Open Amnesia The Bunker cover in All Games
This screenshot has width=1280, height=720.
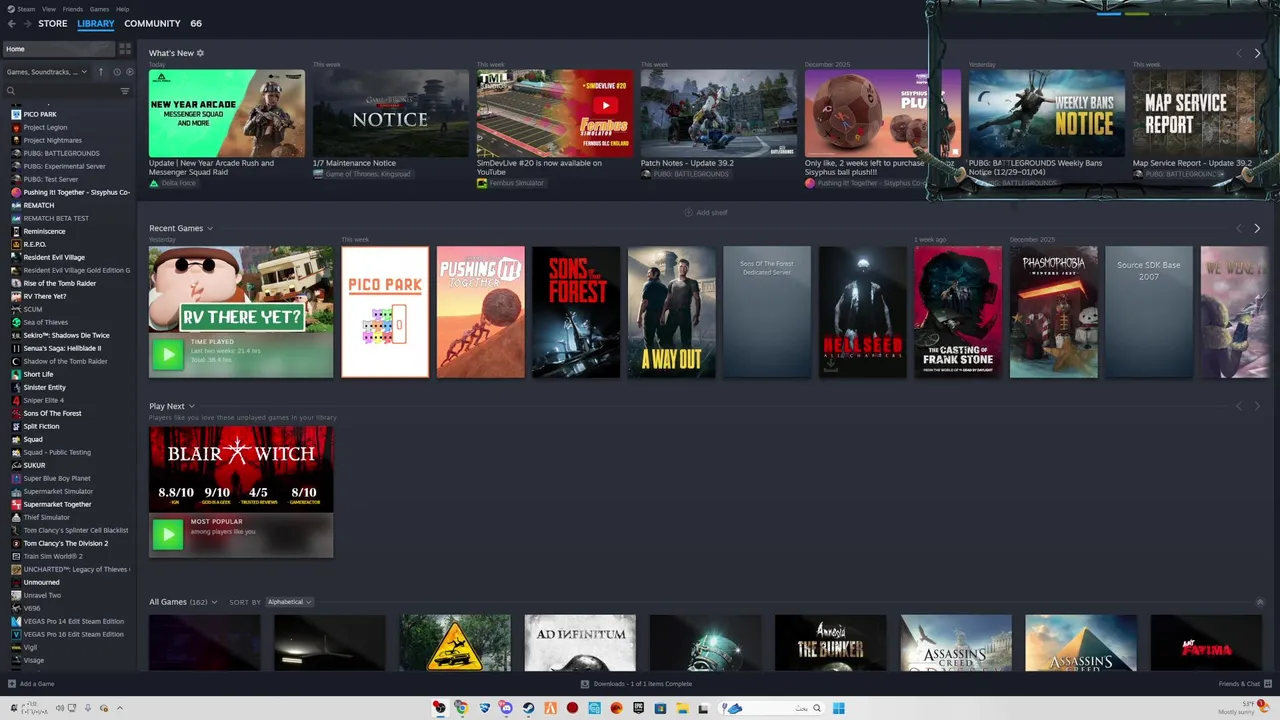pos(830,643)
